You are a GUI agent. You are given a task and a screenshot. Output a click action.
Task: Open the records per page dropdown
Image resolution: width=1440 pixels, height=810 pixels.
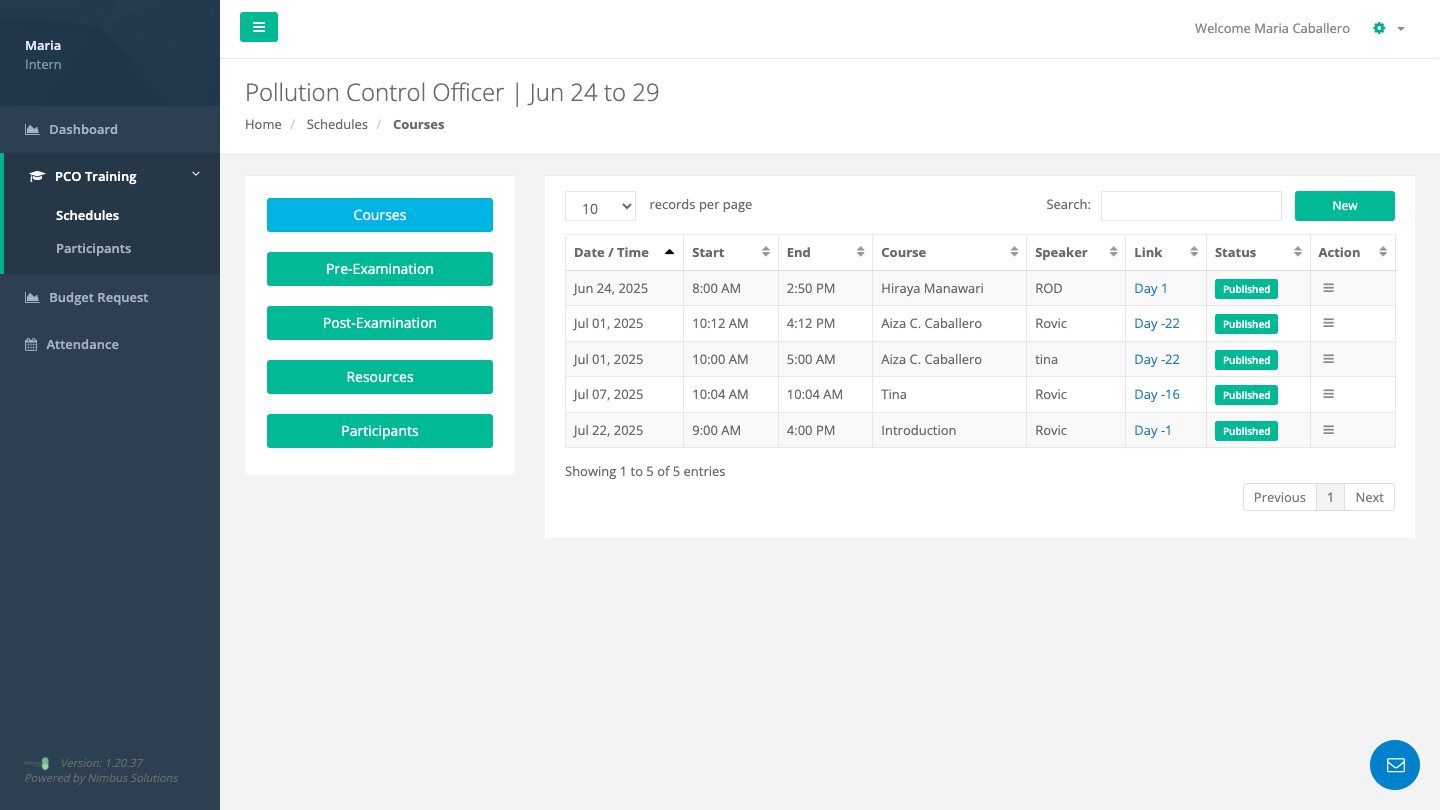click(x=600, y=207)
